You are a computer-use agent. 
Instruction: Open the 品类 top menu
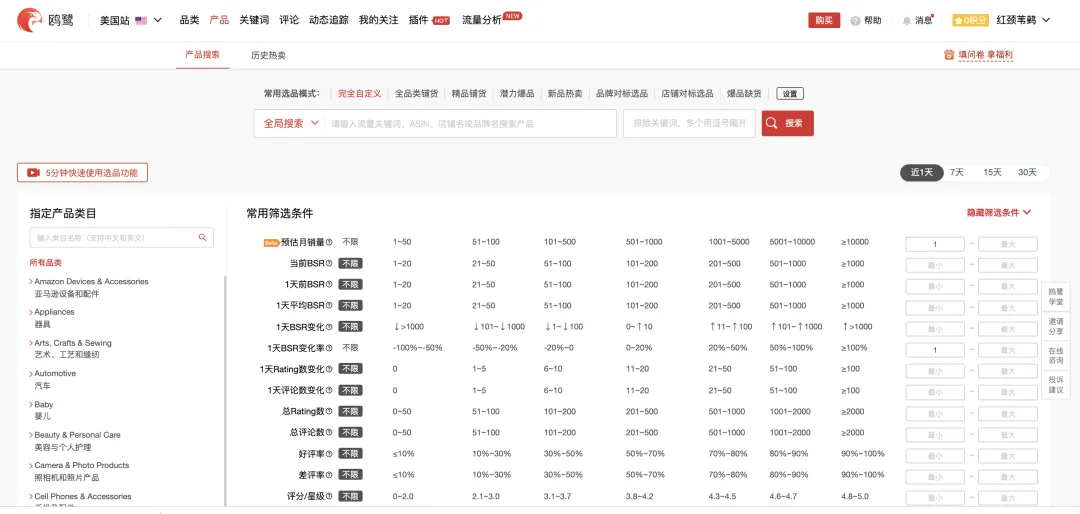pyautogui.click(x=189, y=20)
